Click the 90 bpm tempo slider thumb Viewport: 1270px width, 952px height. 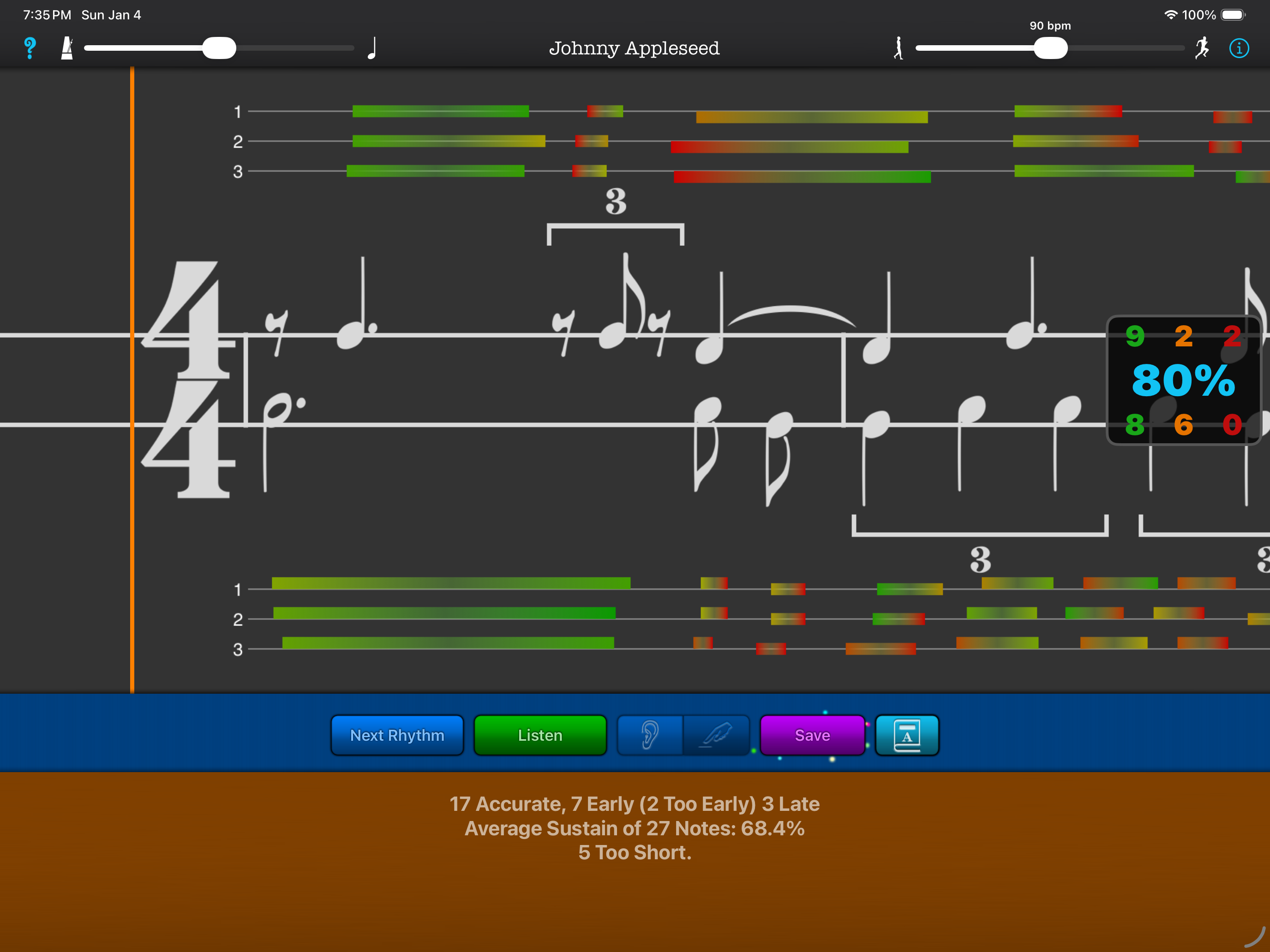click(1050, 48)
